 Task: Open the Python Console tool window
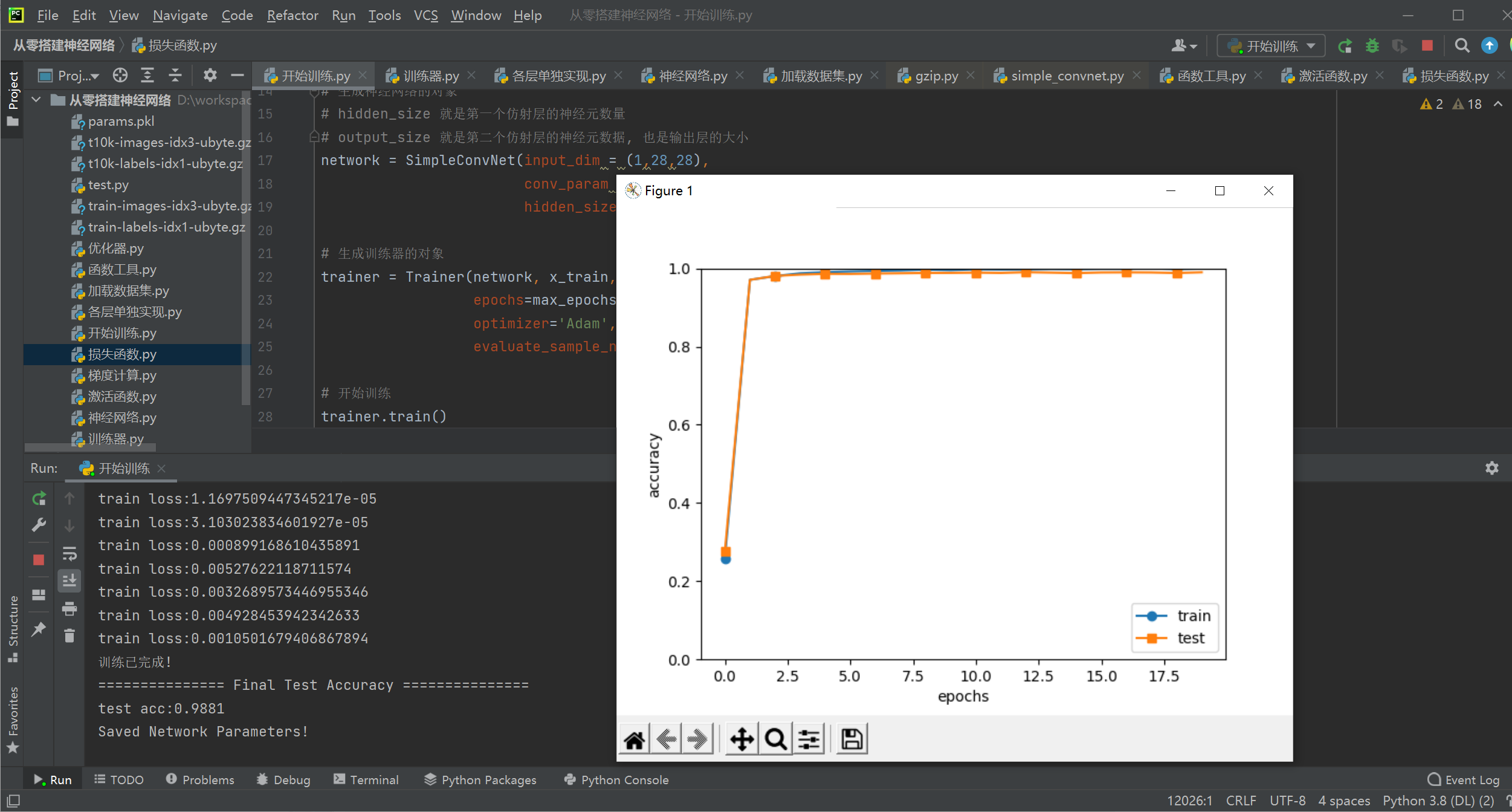pyautogui.click(x=616, y=780)
